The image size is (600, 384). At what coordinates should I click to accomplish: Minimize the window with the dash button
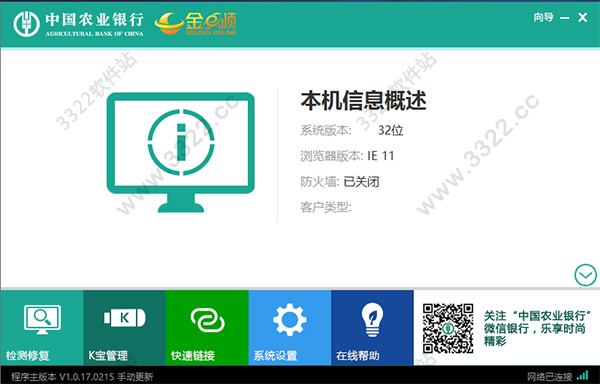point(564,18)
